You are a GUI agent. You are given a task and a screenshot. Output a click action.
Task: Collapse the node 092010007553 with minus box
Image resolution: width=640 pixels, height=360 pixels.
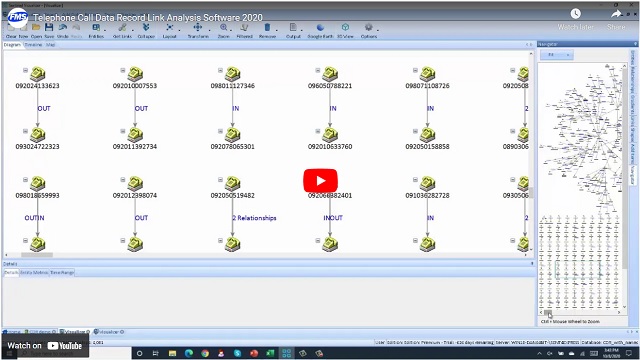coord(122,70)
